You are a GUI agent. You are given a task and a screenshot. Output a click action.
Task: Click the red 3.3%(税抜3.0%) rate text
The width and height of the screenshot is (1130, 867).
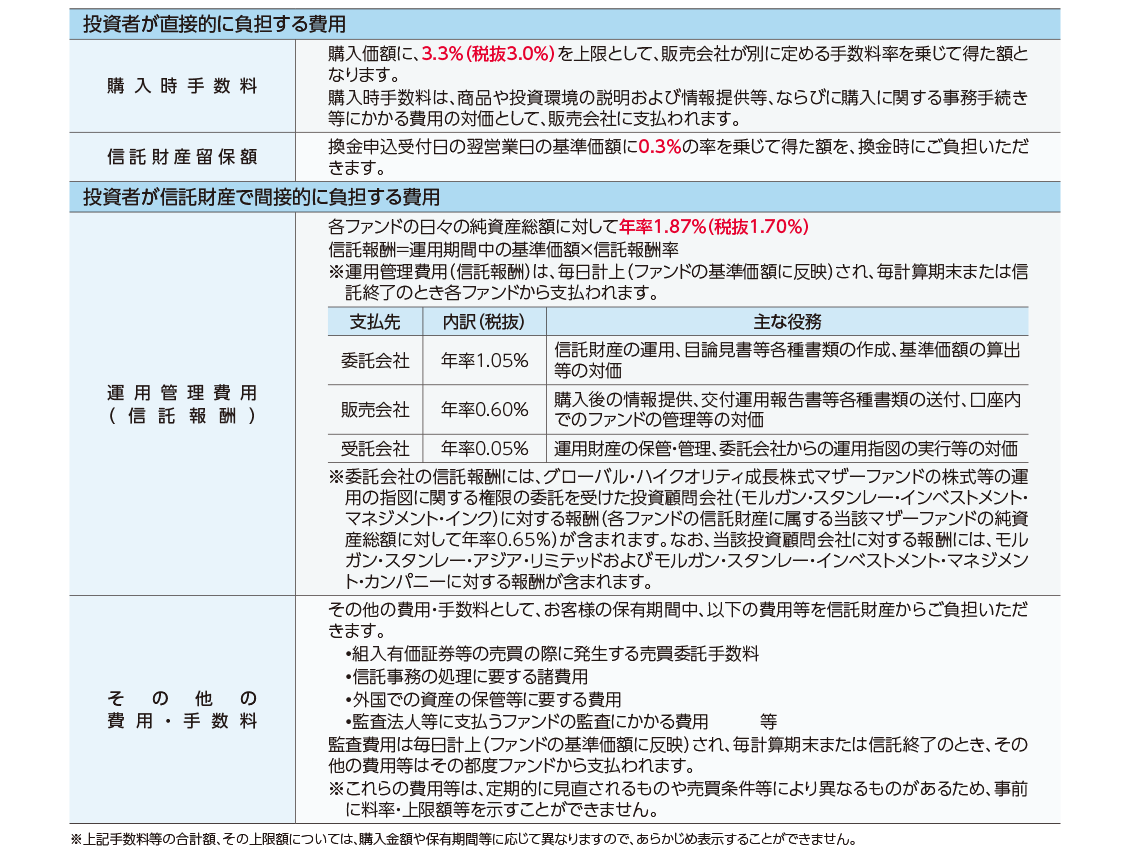pyautogui.click(x=488, y=54)
